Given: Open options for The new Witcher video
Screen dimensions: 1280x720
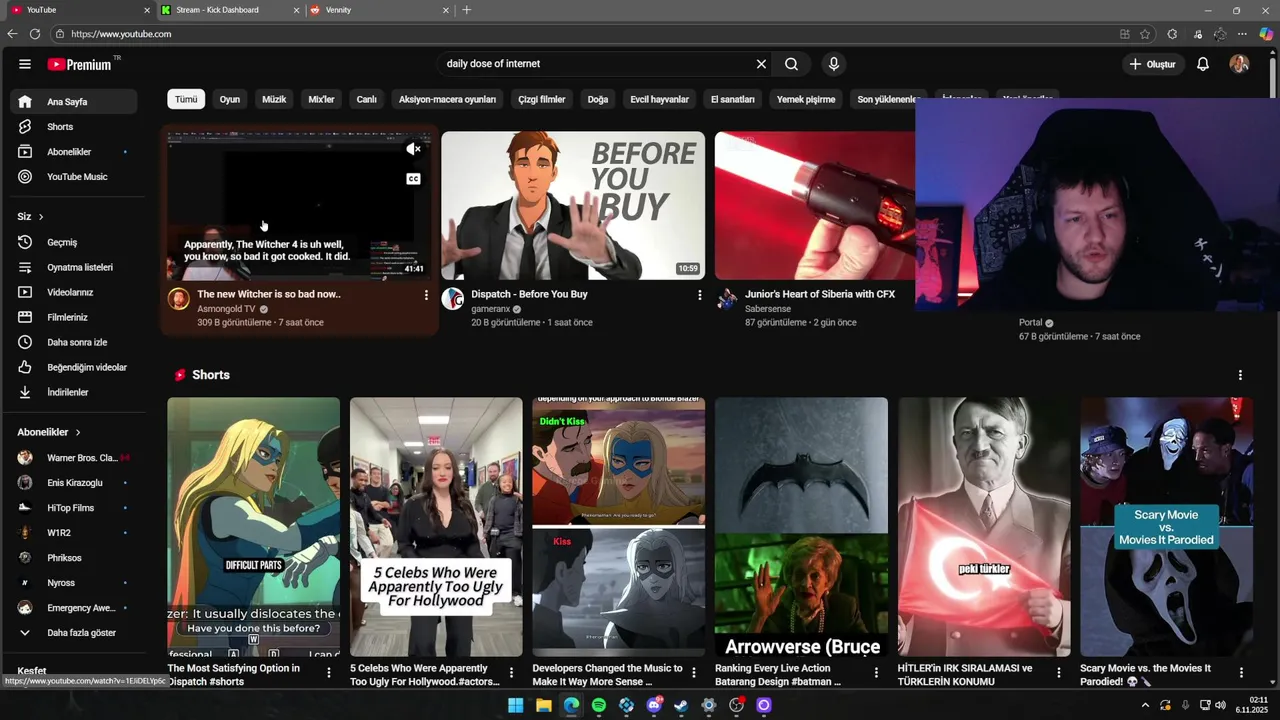Looking at the screenshot, I should (x=426, y=295).
